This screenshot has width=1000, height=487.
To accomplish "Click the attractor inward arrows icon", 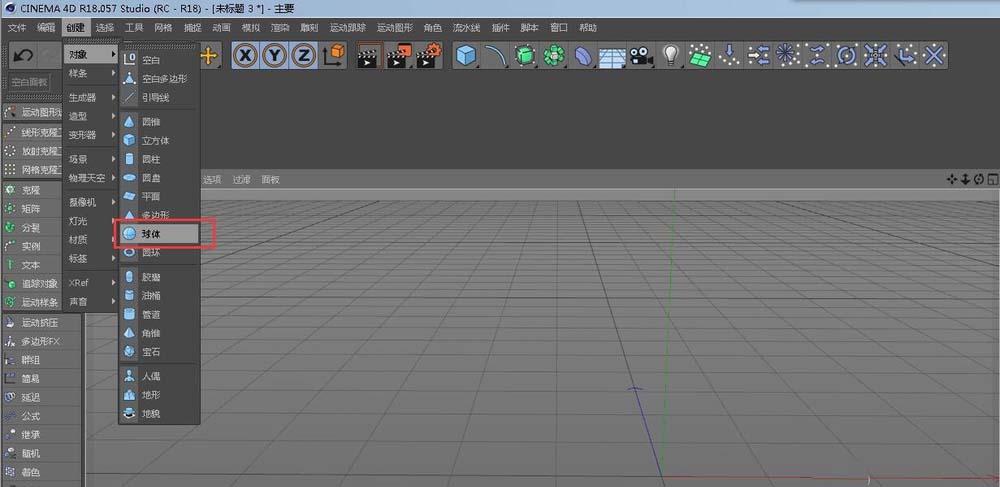I will [x=876, y=56].
